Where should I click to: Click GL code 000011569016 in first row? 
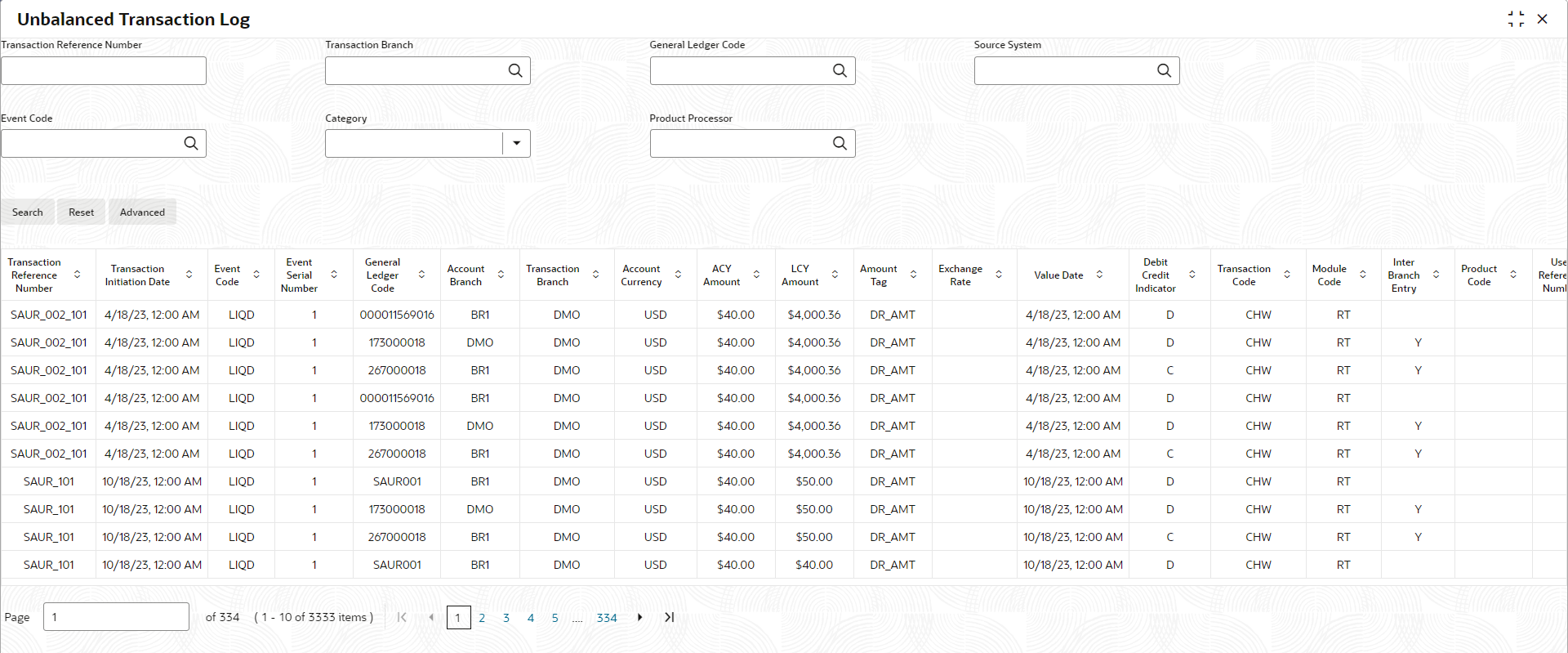point(397,315)
